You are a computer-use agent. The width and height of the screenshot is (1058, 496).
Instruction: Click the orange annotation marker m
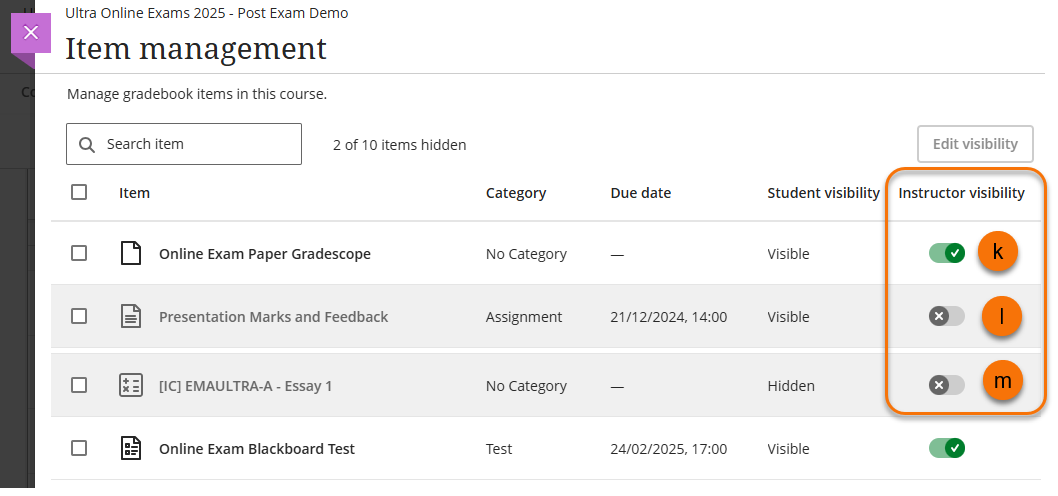click(x=1002, y=381)
